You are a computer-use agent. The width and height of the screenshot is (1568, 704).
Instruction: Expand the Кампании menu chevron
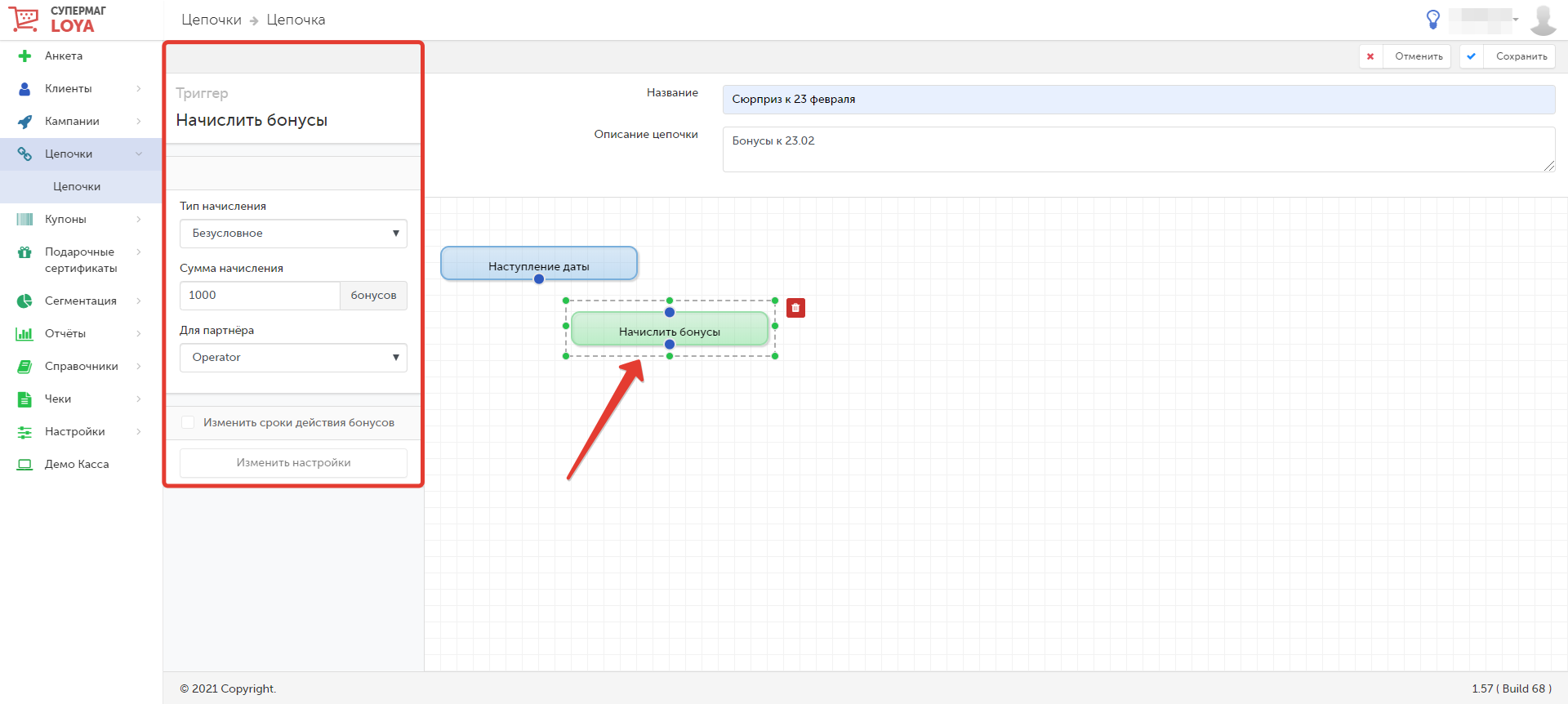pyautogui.click(x=139, y=122)
